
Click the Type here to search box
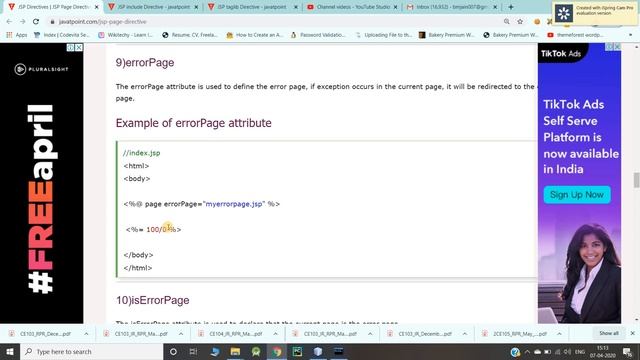coord(92,351)
